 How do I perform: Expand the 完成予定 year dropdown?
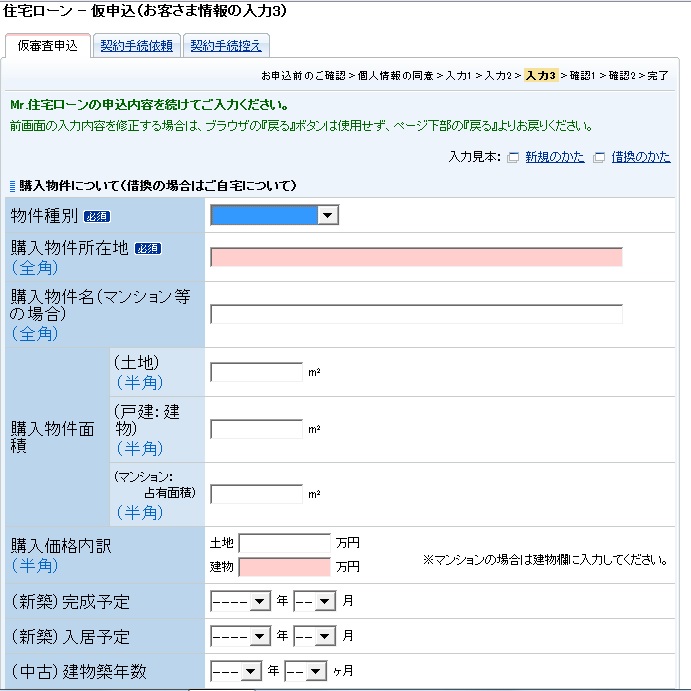(x=241, y=603)
